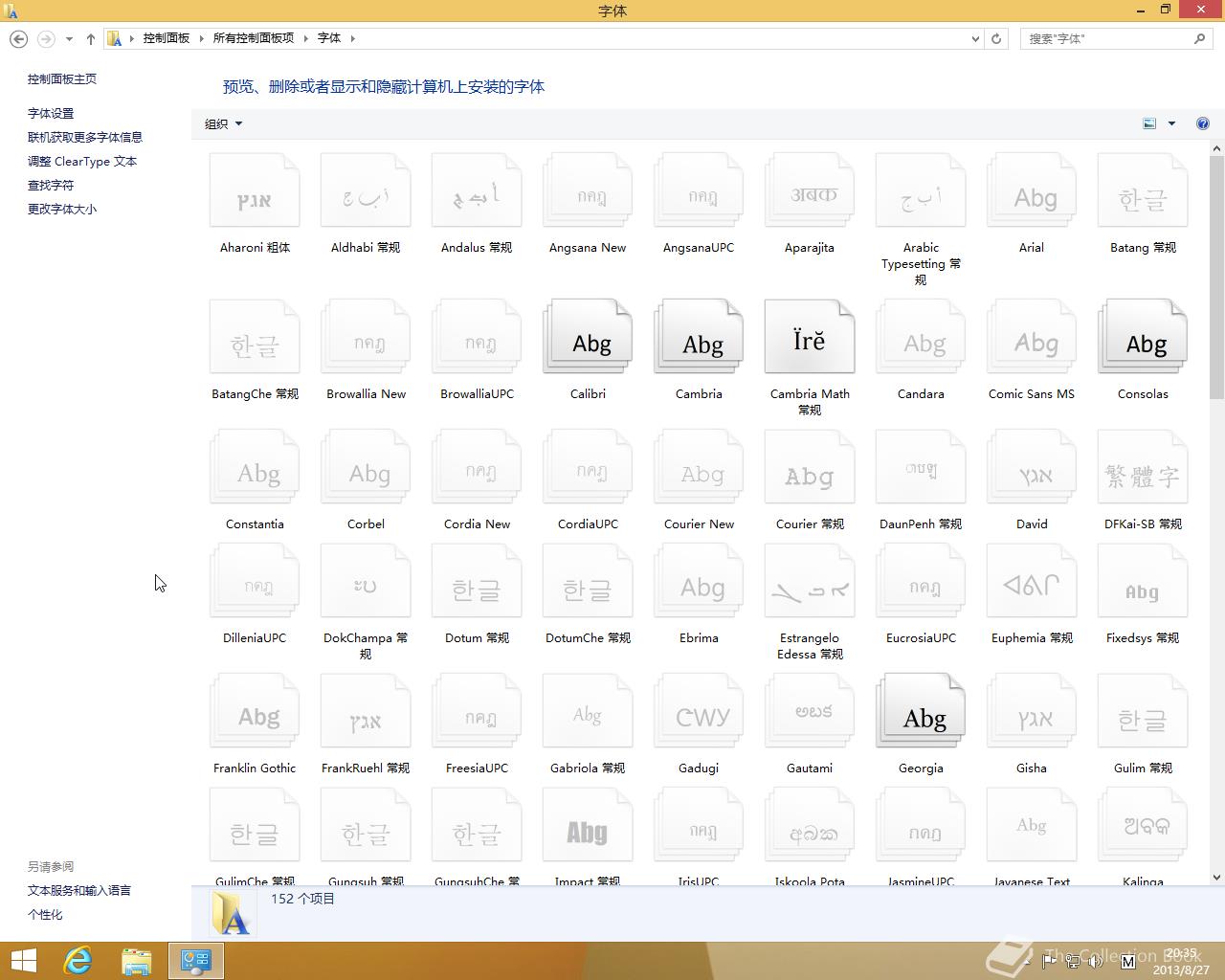Click the vertical scrollbar thumb

click(1216, 278)
